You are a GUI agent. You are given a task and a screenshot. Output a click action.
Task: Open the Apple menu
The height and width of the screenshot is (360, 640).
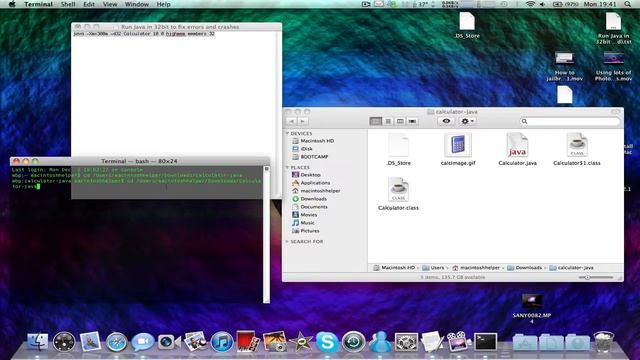point(12,4)
